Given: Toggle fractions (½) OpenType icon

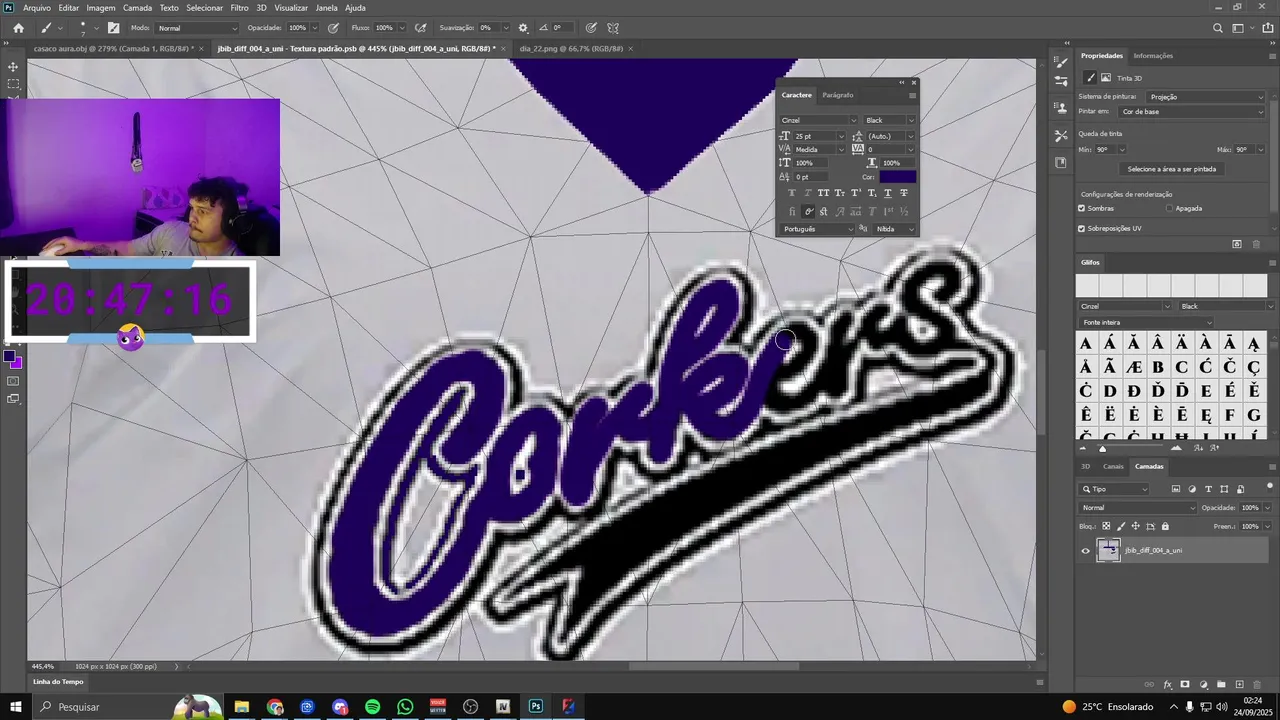Looking at the screenshot, I should coord(904,212).
